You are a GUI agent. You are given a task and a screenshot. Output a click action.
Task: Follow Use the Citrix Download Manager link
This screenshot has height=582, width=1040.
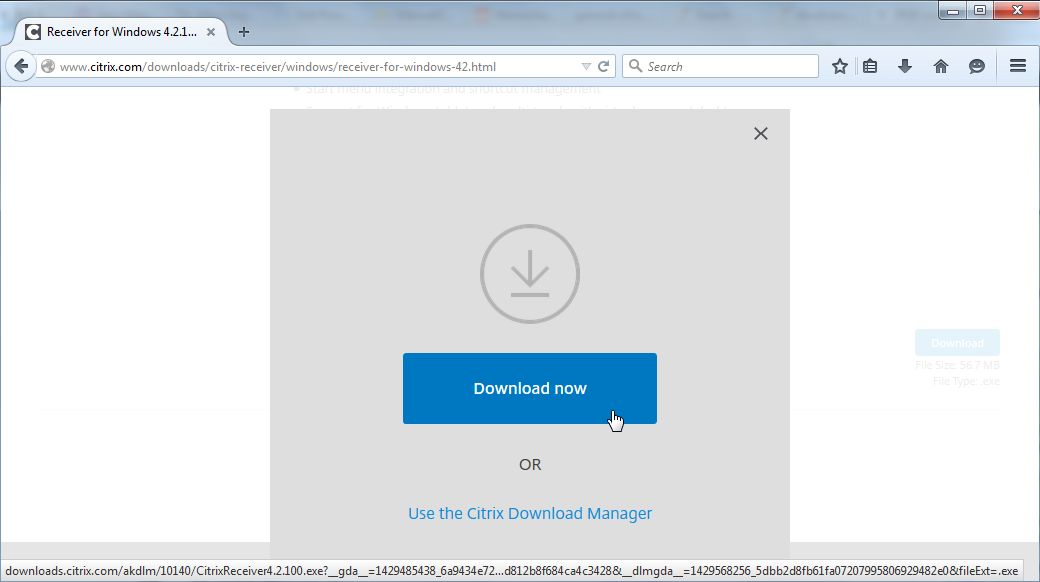(530, 513)
